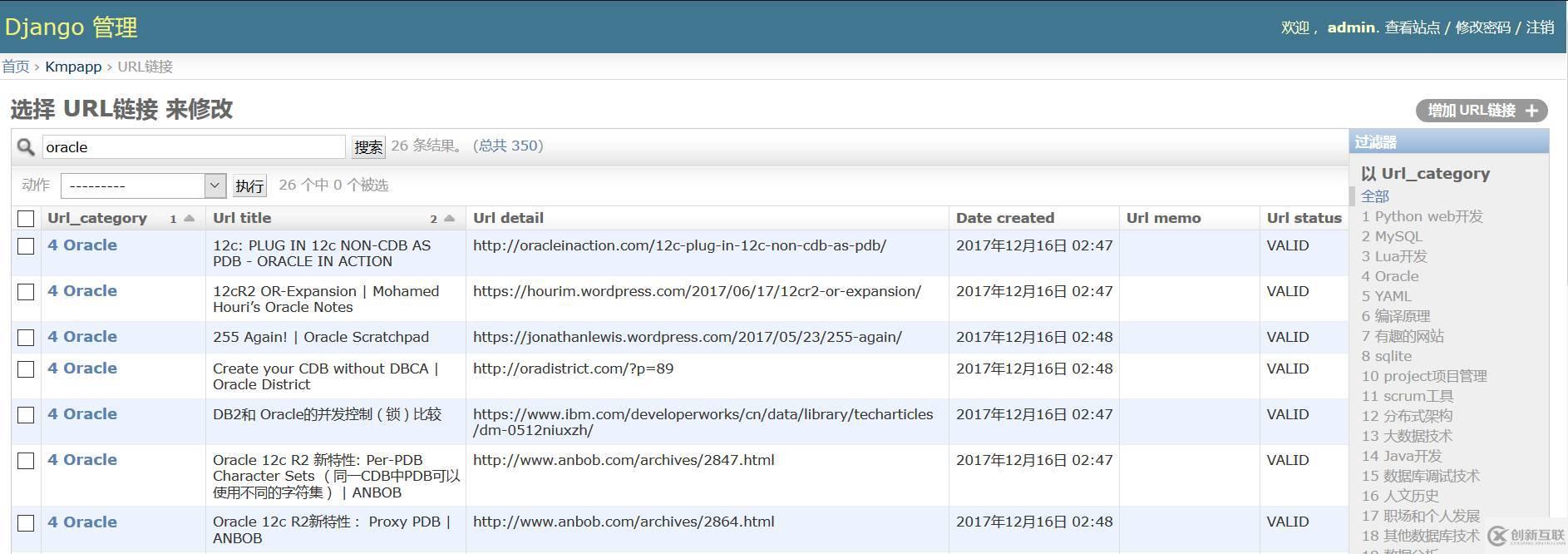Screen dimensions: 1568x554
Task: Check the row 255 Again! Oracle Scratchpad
Action: point(26,338)
